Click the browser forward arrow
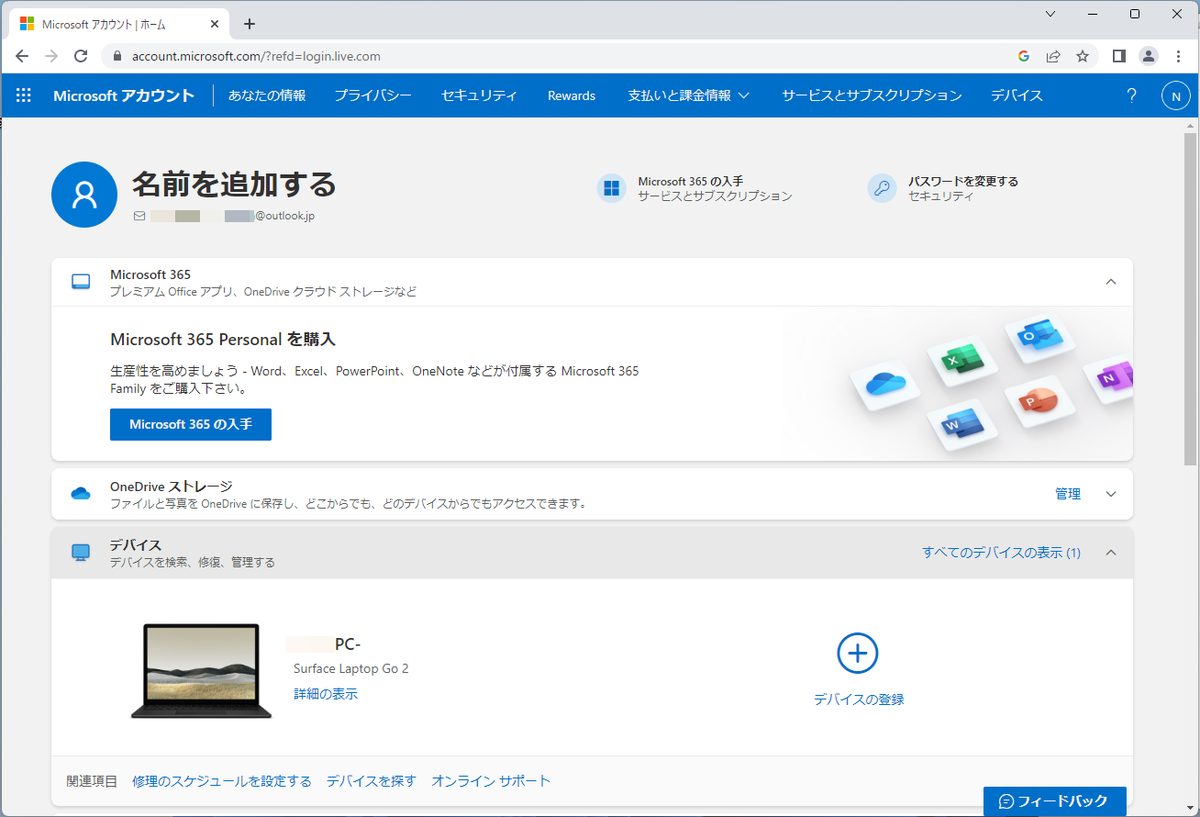 tap(51, 56)
